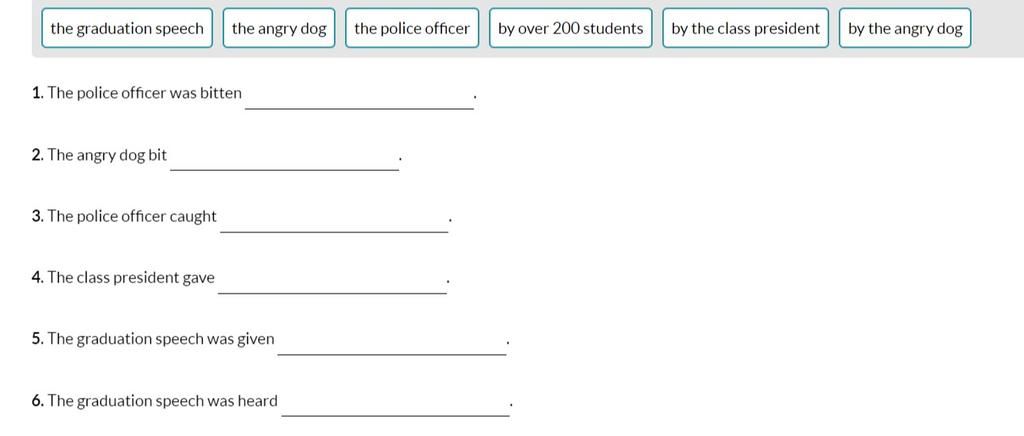The image size is (1024, 436).
Task: Choose the 'the police officer' word tile
Action: 412,28
